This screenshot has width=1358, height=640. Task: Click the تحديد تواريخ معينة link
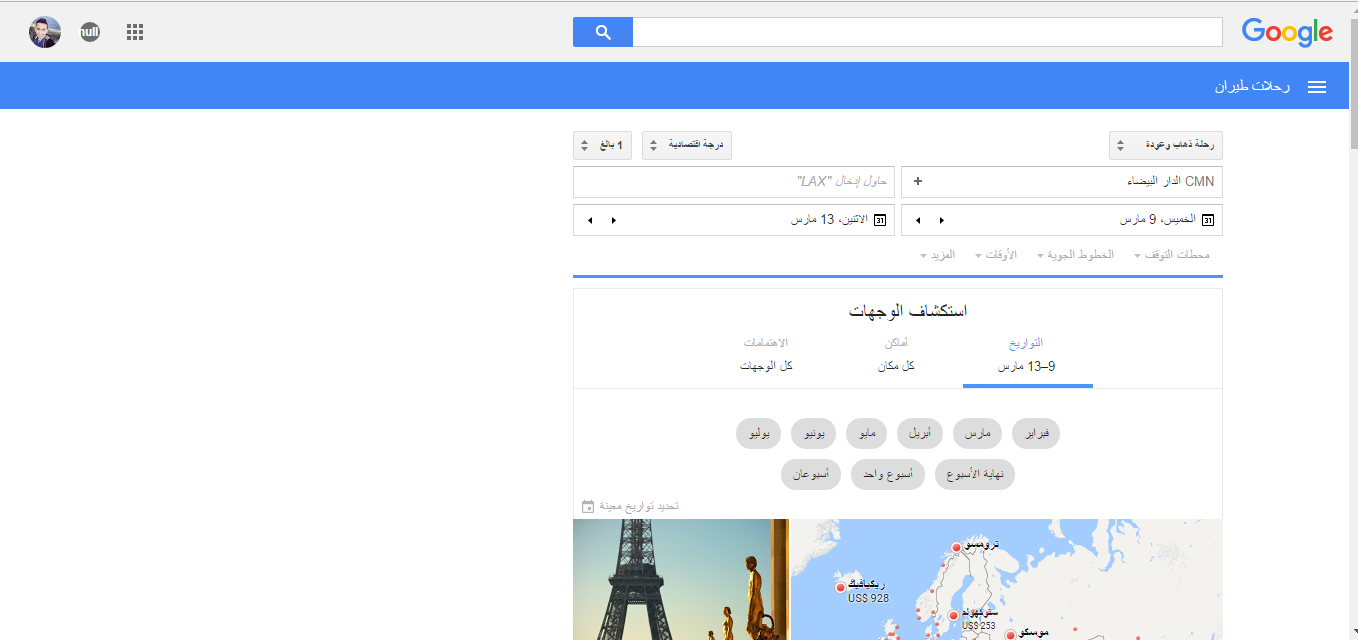[630, 507]
